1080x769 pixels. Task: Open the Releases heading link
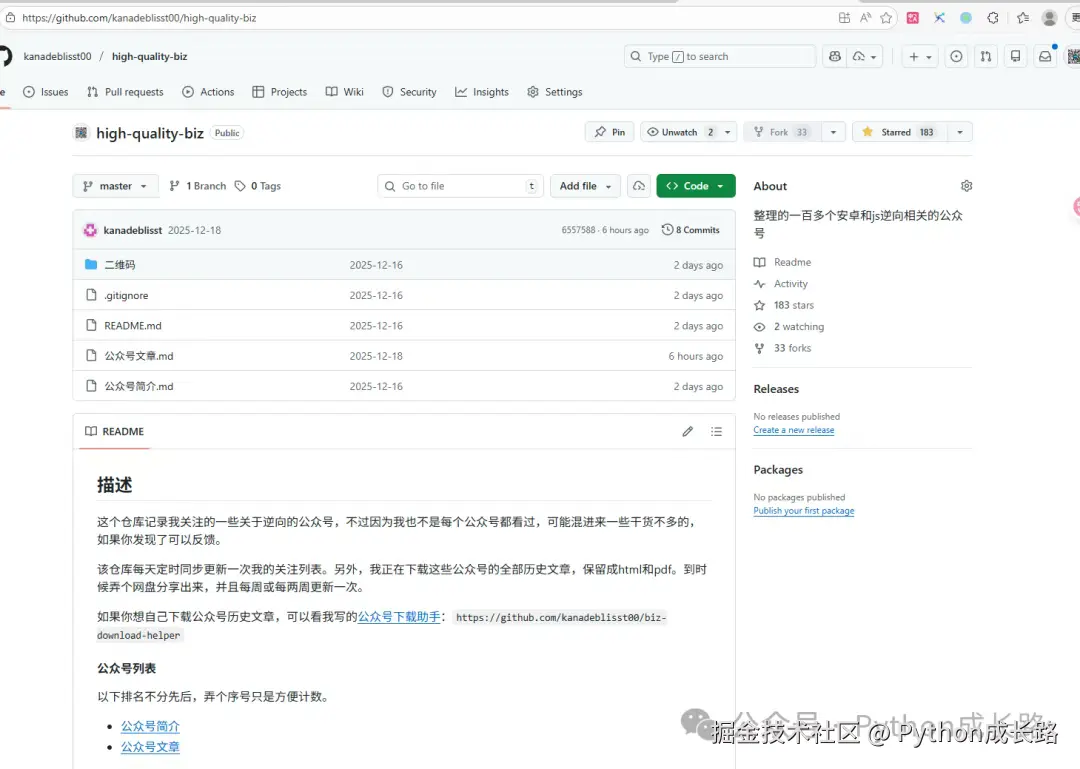(x=776, y=389)
